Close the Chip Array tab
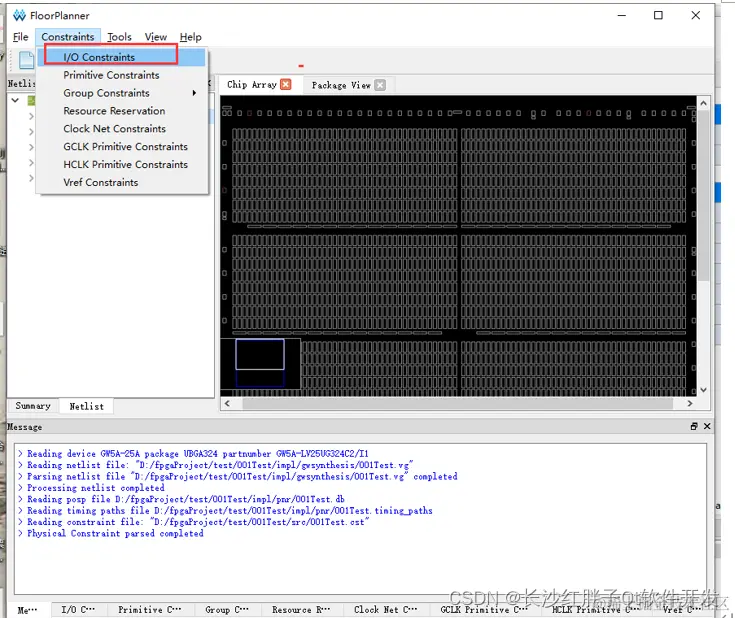This screenshot has height=618, width=735. [x=285, y=84]
